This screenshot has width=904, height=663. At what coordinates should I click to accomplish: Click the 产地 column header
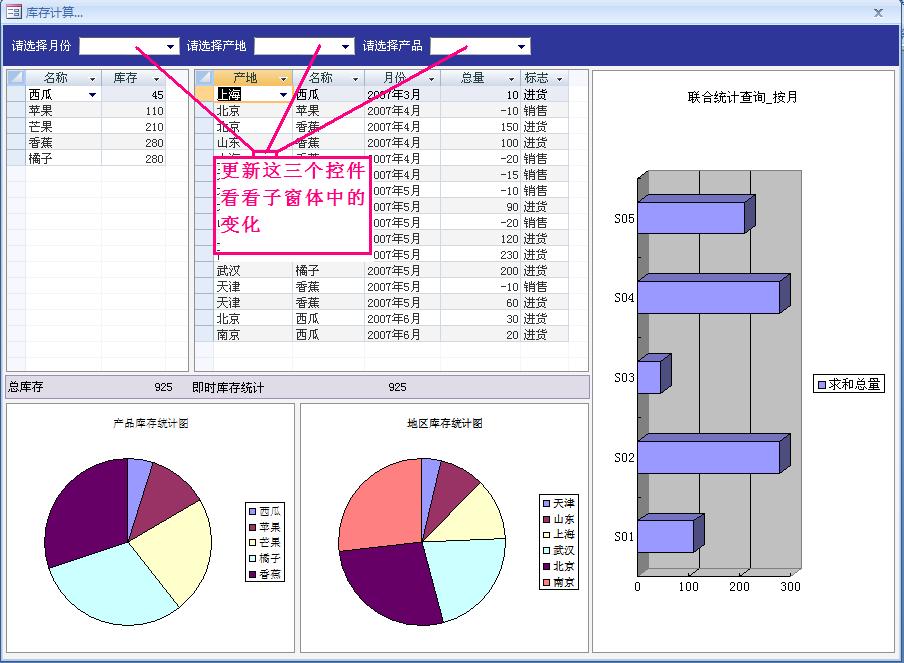pos(245,78)
